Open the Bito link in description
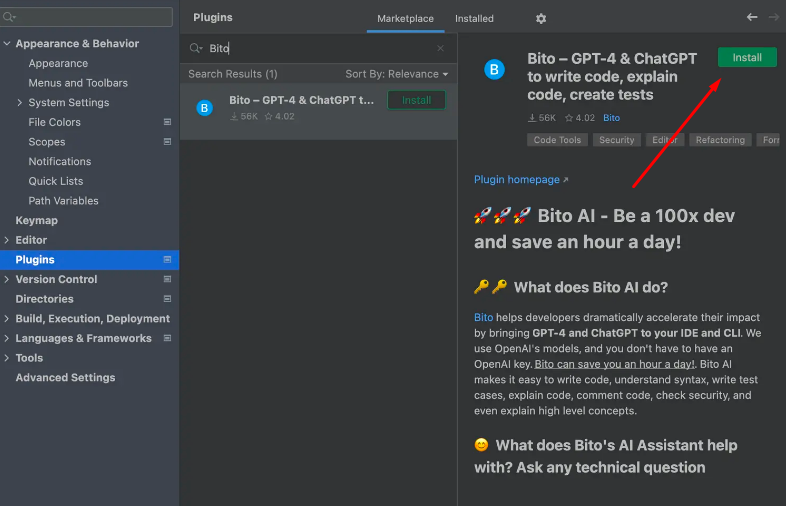This screenshot has height=506, width=786. click(483, 317)
